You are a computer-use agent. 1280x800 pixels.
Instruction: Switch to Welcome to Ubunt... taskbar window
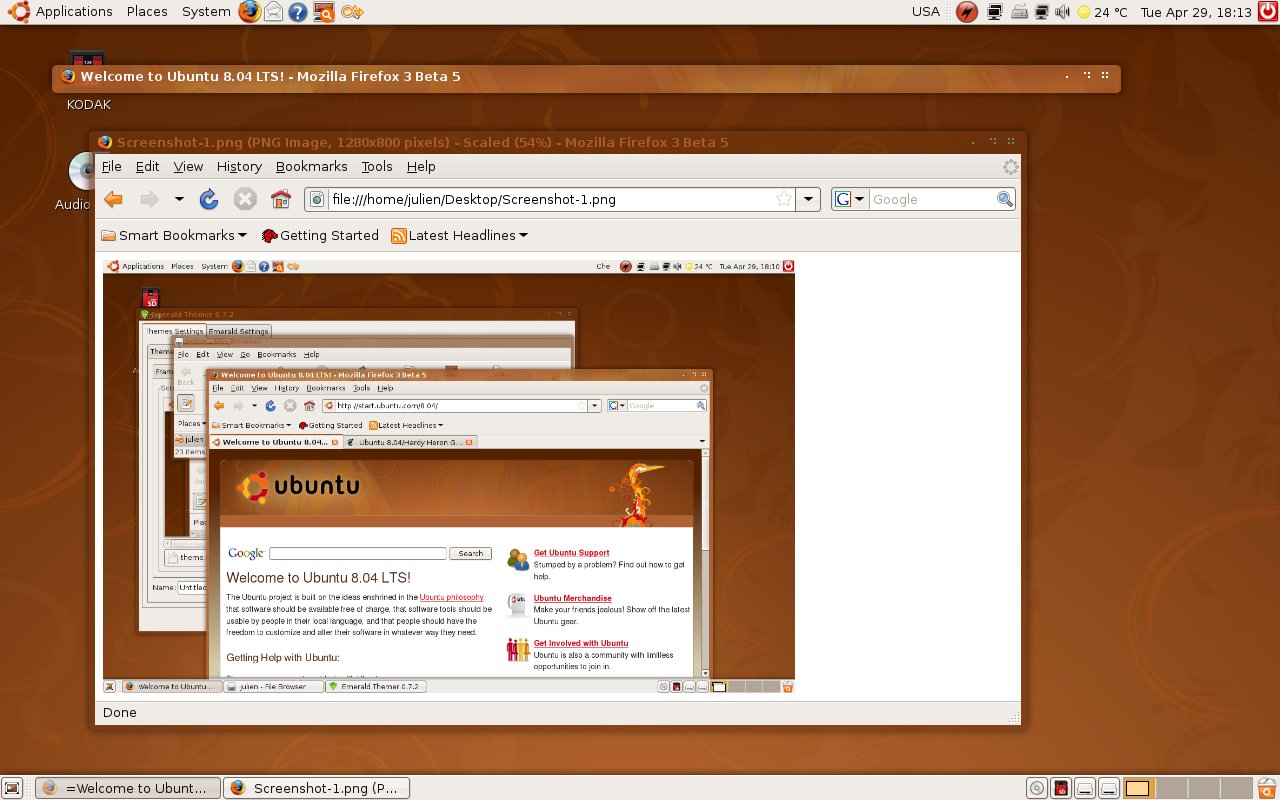(x=128, y=788)
